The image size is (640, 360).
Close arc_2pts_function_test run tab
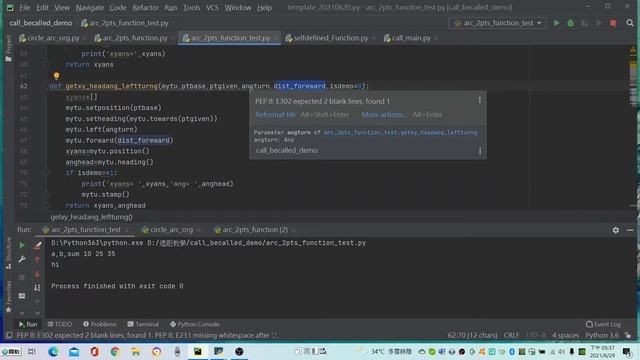click(x=127, y=230)
